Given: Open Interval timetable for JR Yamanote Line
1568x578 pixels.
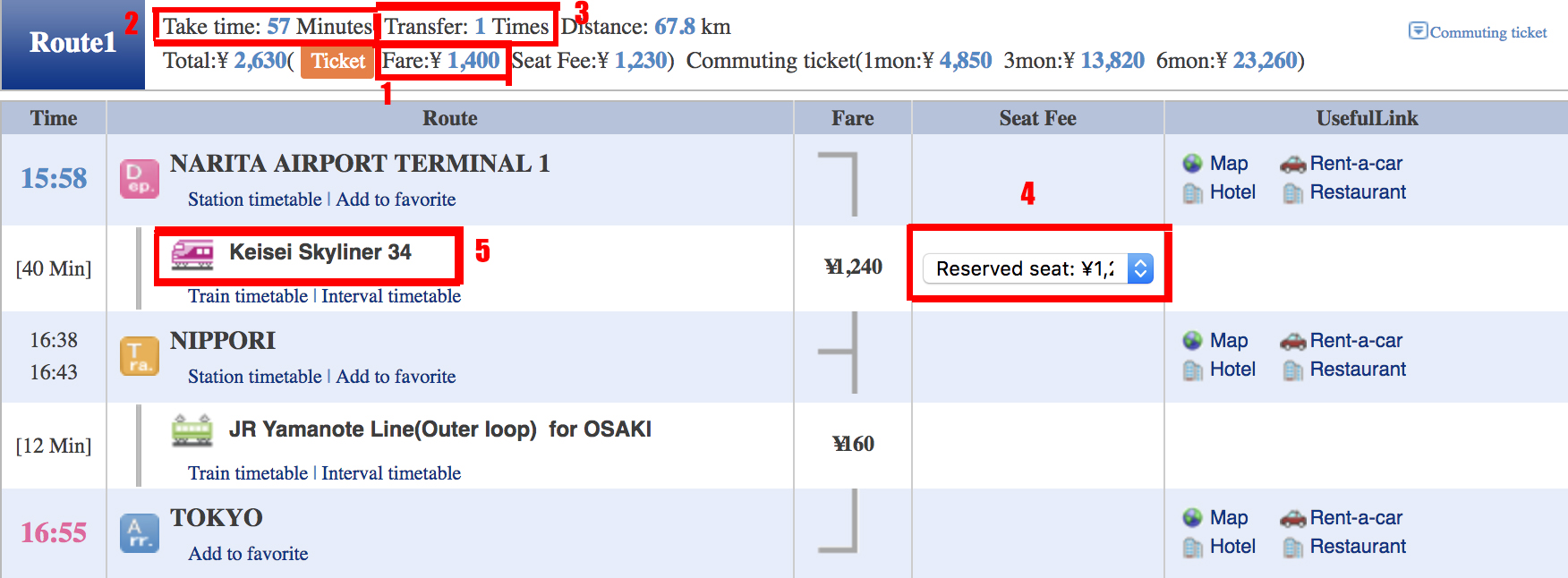Looking at the screenshot, I should pos(391,473).
